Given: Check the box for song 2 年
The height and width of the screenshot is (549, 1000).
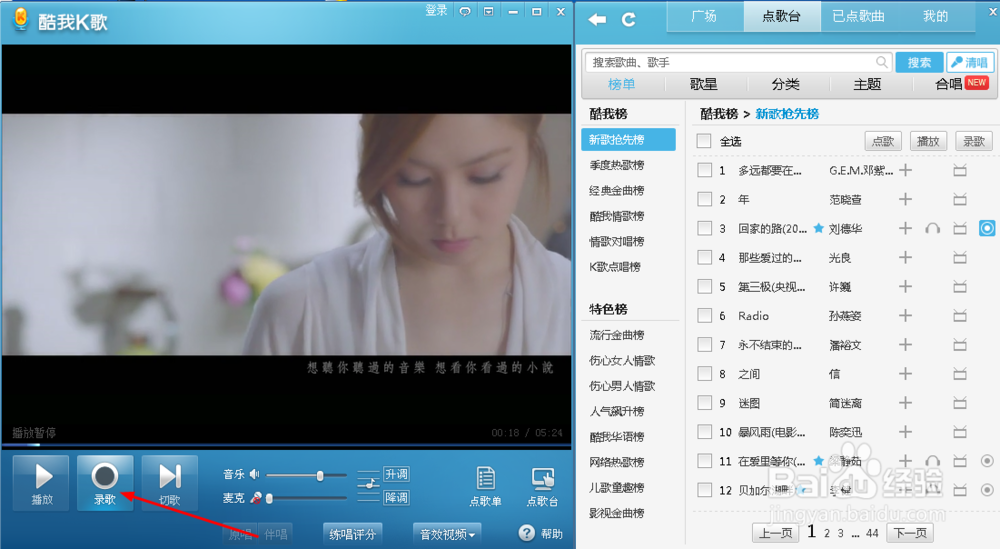Looking at the screenshot, I should coord(705,200).
